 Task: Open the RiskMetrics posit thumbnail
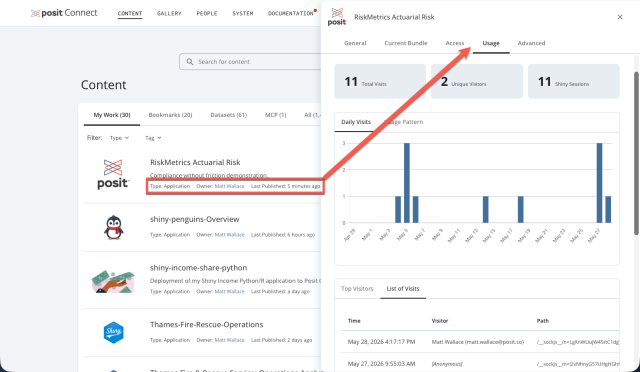[113, 174]
